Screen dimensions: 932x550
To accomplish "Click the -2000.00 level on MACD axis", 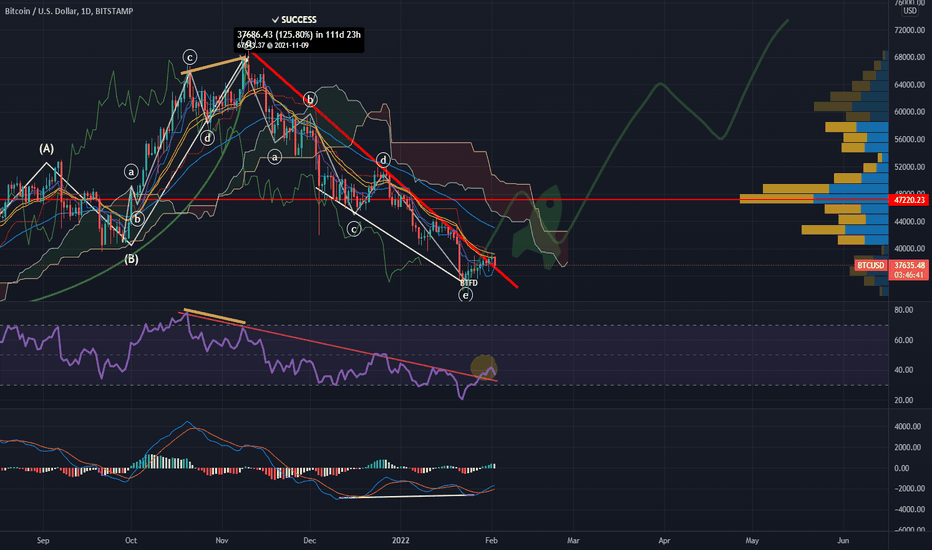I will point(909,489).
